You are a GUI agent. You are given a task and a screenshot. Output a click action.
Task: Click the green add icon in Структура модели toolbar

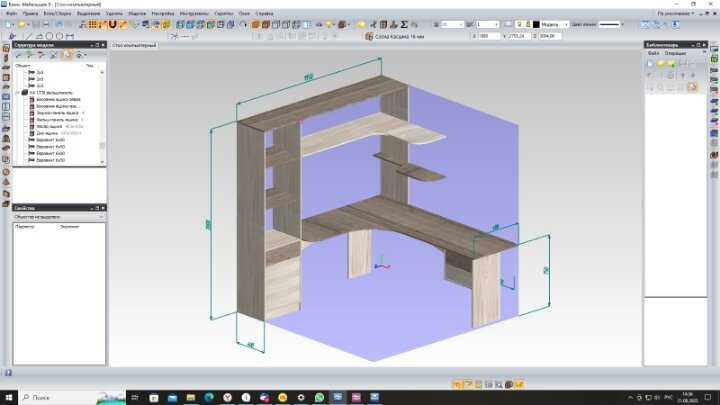[x=30, y=56]
